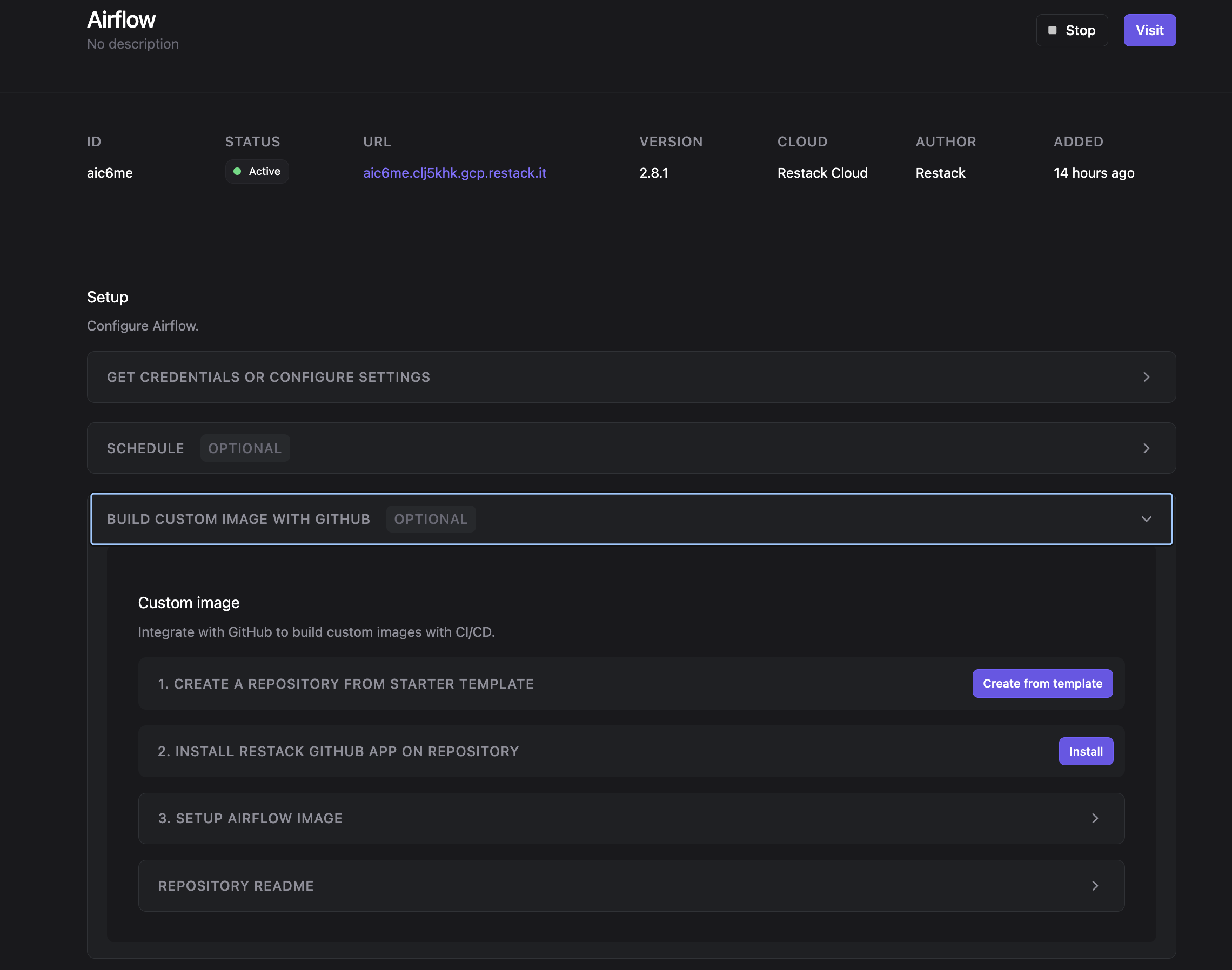Expand Get Credentials or Configure Settings chevron
This screenshot has width=1232, height=970.
pos(1146,377)
